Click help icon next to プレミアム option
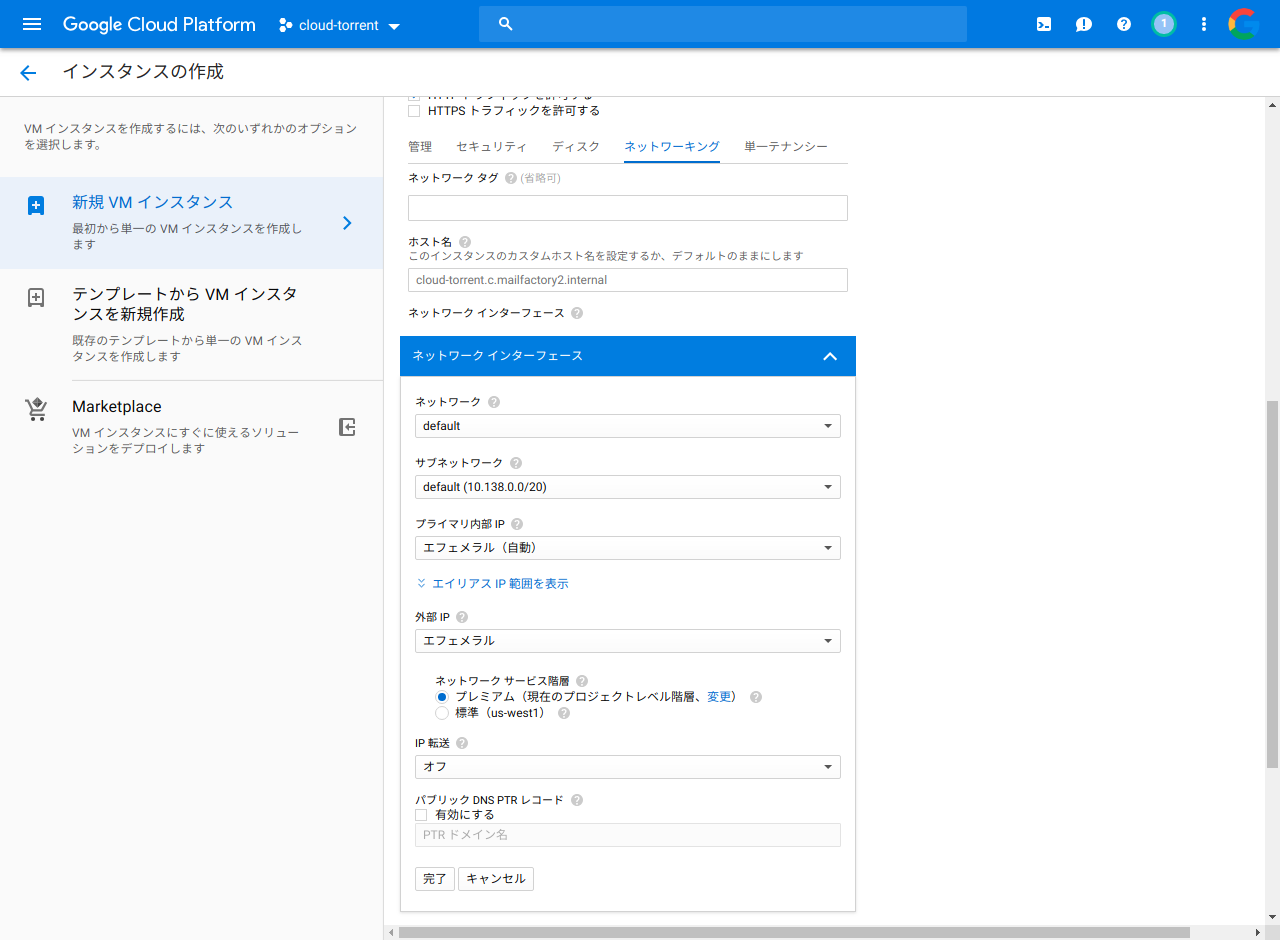Image resolution: width=1280 pixels, height=940 pixels. coord(756,697)
